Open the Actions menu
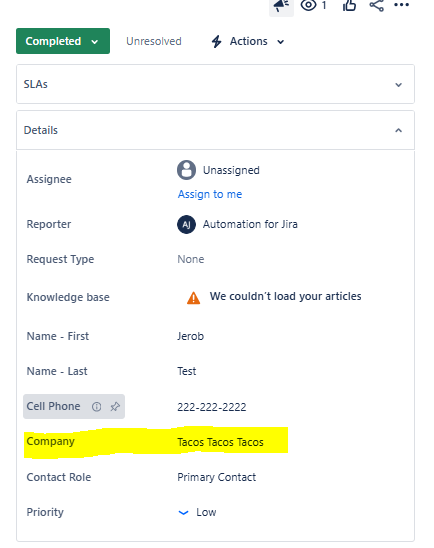The width and height of the screenshot is (434, 548). pyautogui.click(x=248, y=42)
